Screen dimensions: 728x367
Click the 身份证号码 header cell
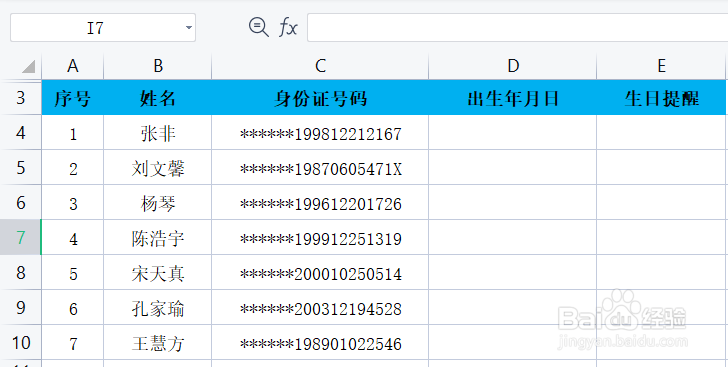click(320, 98)
